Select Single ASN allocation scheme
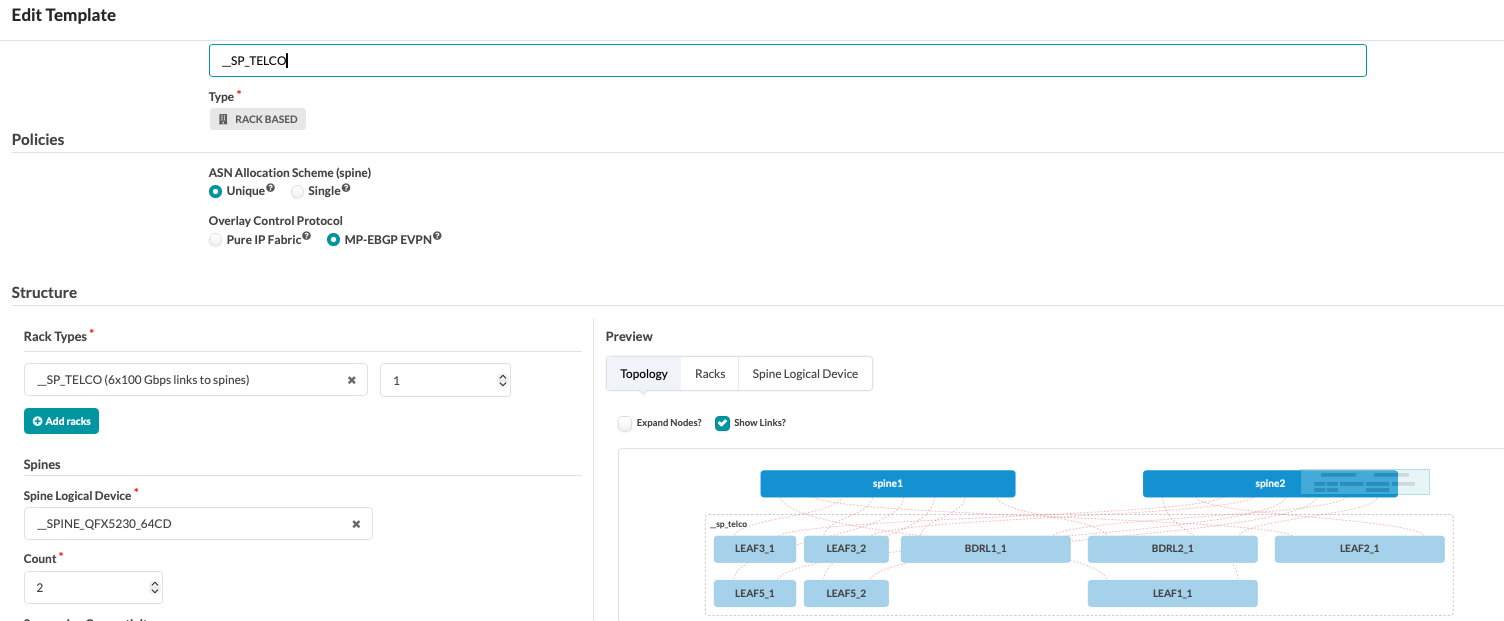 [x=297, y=191]
